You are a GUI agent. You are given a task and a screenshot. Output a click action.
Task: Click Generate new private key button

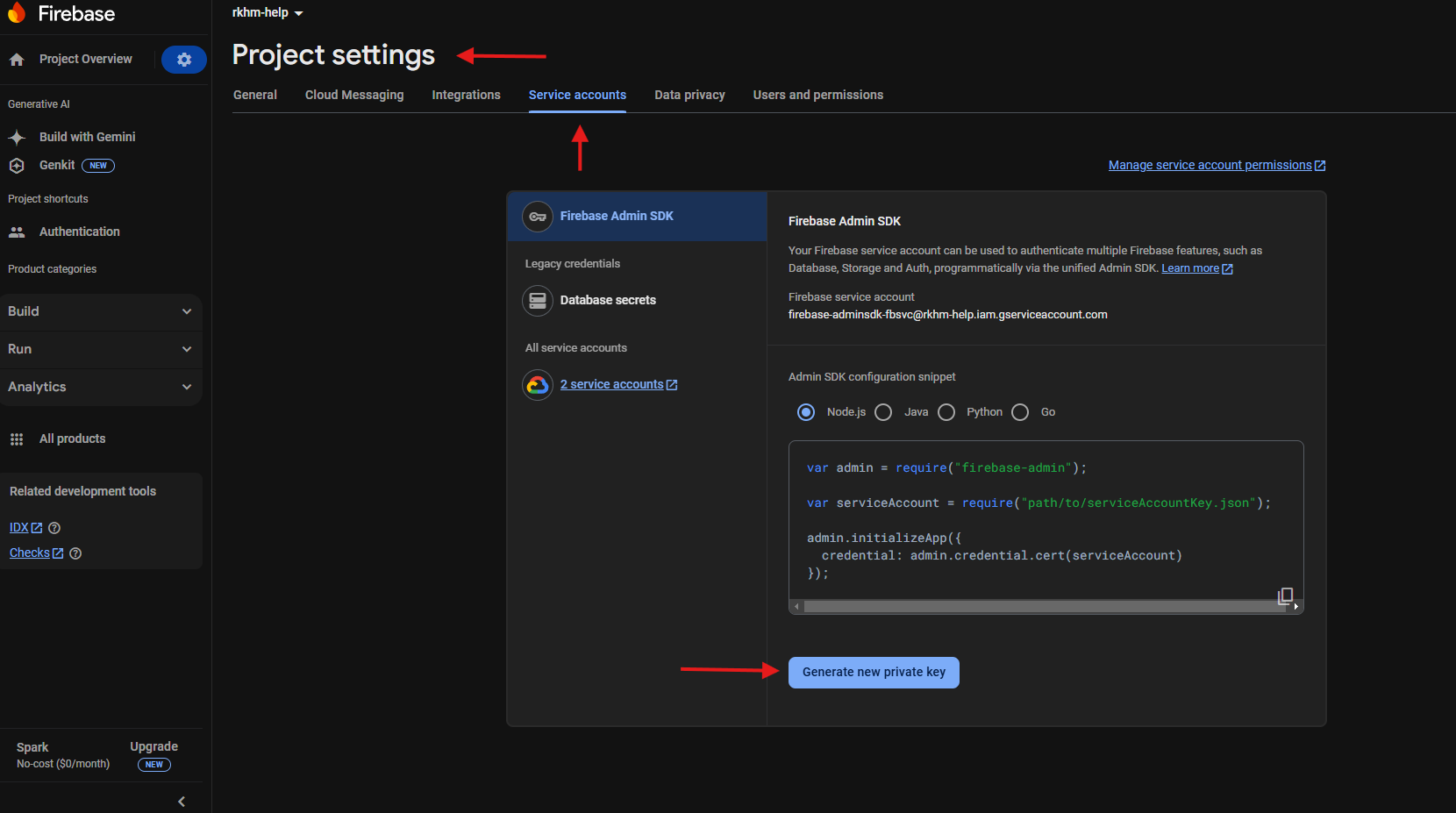coord(874,673)
